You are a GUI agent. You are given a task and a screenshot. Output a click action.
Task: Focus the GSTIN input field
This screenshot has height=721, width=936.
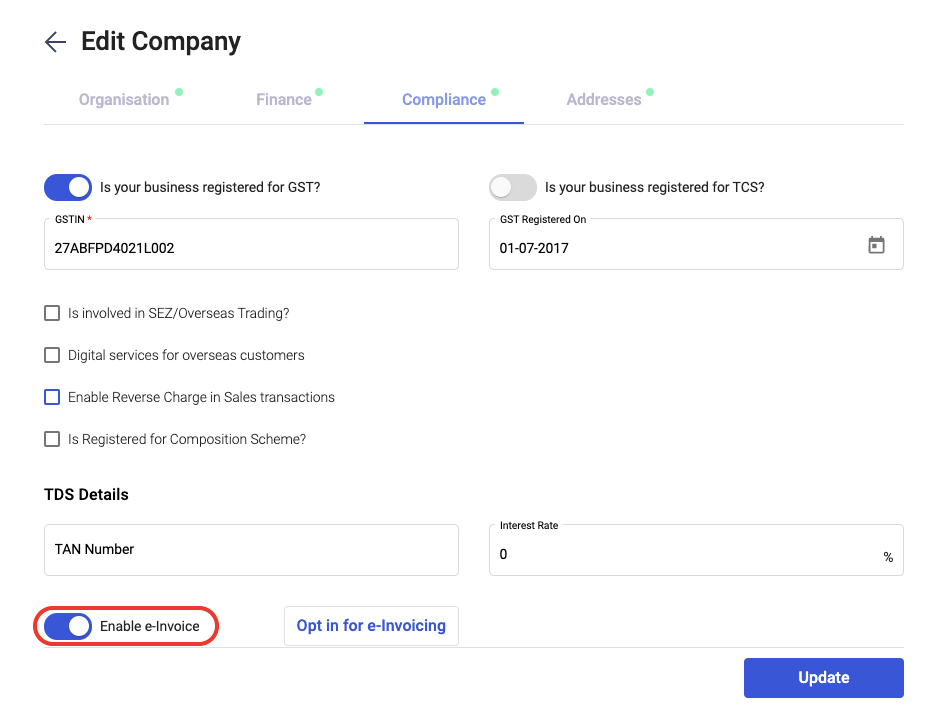251,244
